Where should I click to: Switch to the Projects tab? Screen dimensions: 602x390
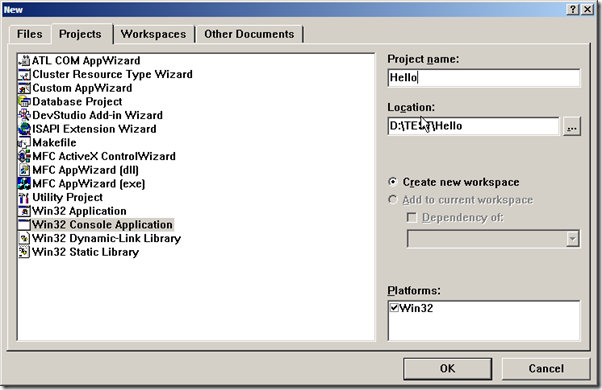80,34
